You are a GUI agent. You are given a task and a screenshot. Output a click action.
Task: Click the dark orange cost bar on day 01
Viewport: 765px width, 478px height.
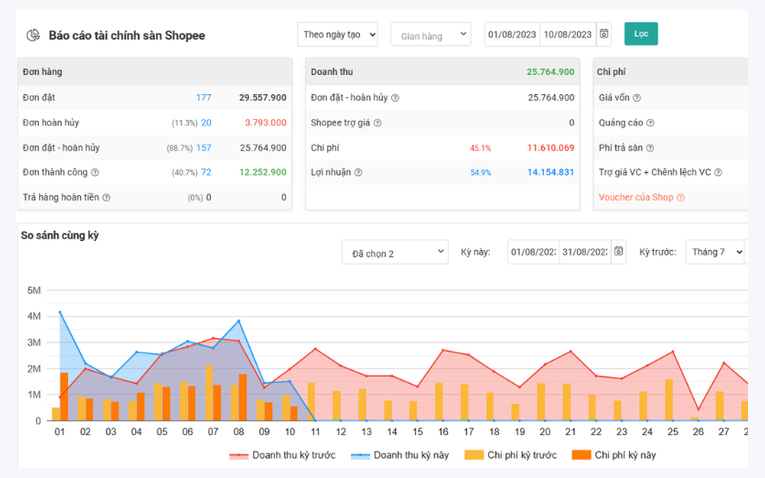[64, 397]
